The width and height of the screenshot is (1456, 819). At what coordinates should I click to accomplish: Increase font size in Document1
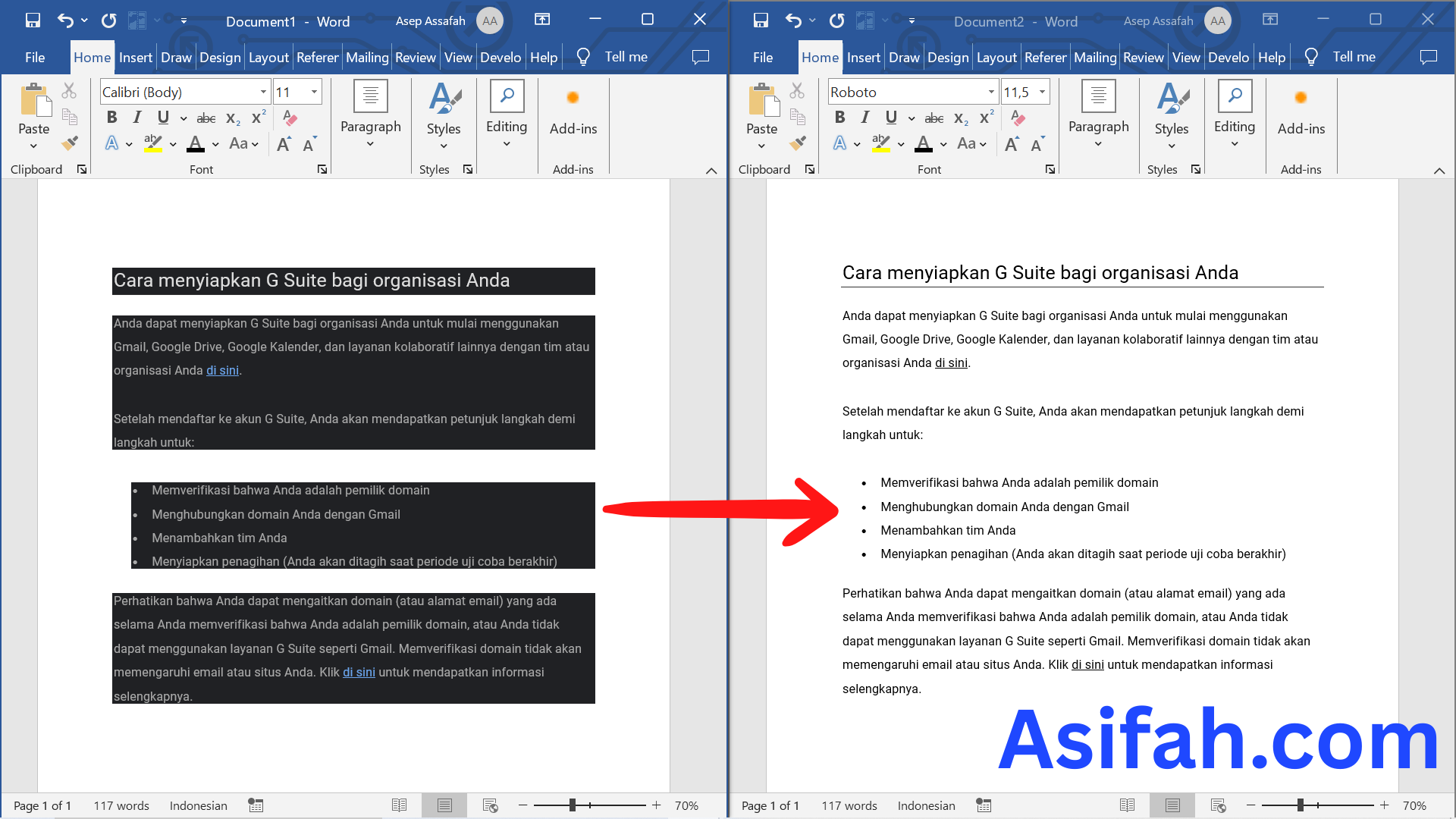click(284, 143)
